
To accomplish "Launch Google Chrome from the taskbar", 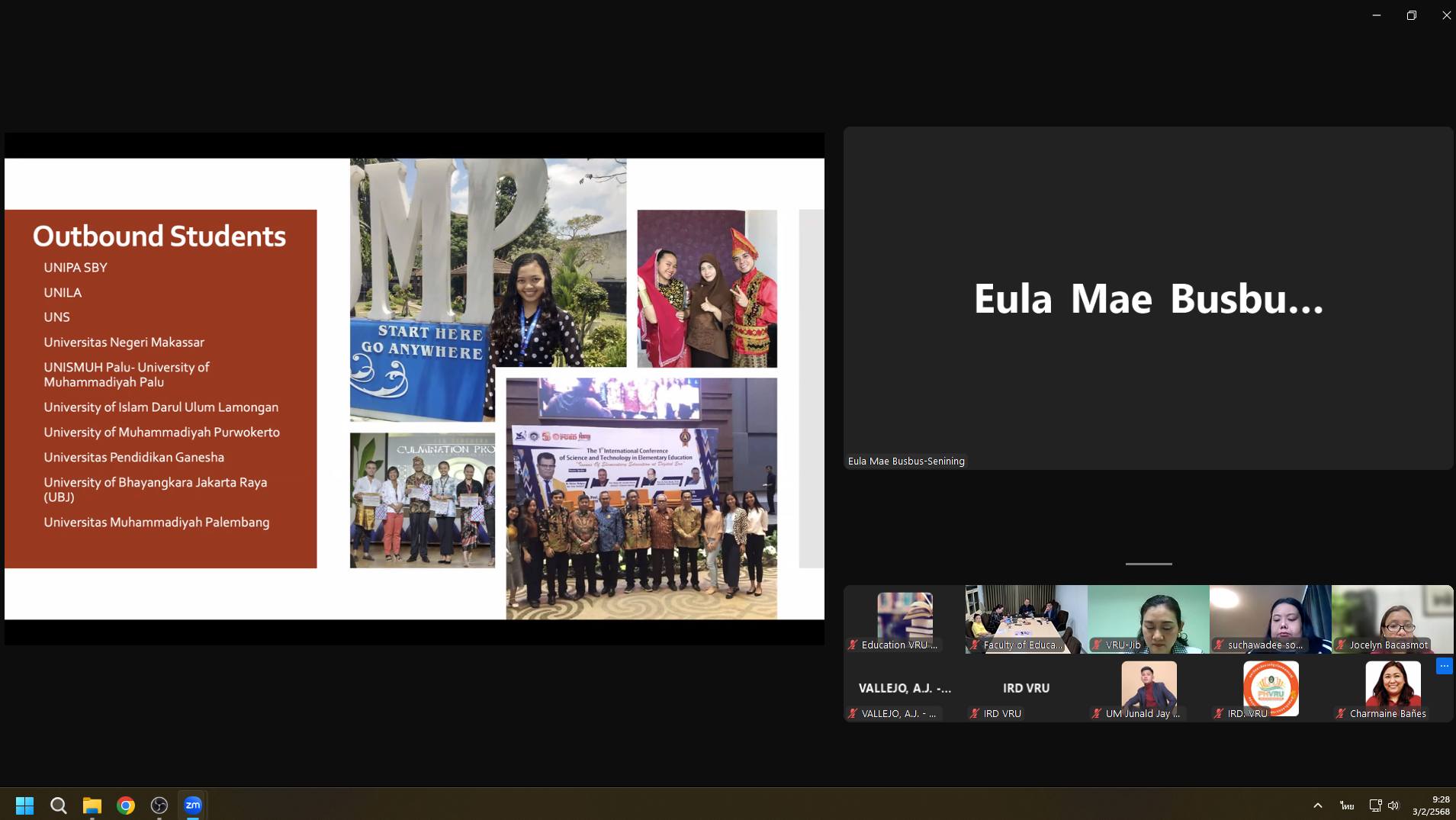I will pos(126,805).
